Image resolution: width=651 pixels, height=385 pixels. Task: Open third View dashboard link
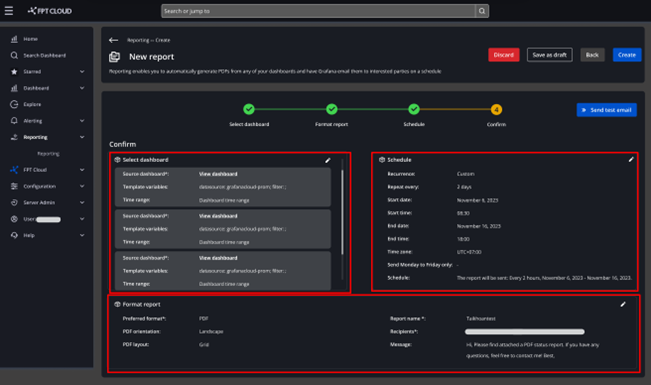(218, 258)
